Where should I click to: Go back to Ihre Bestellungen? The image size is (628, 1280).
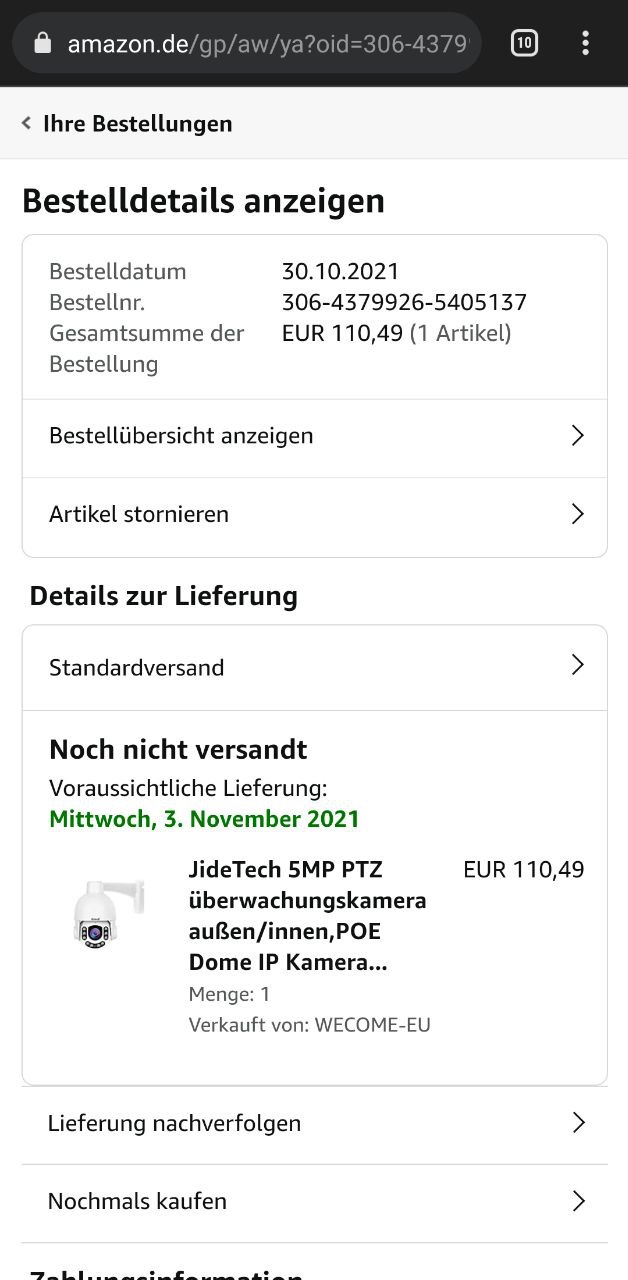click(137, 123)
